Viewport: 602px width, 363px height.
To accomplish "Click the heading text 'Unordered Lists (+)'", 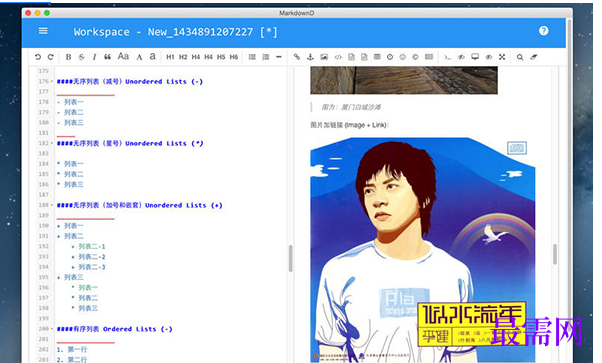I will point(184,205).
